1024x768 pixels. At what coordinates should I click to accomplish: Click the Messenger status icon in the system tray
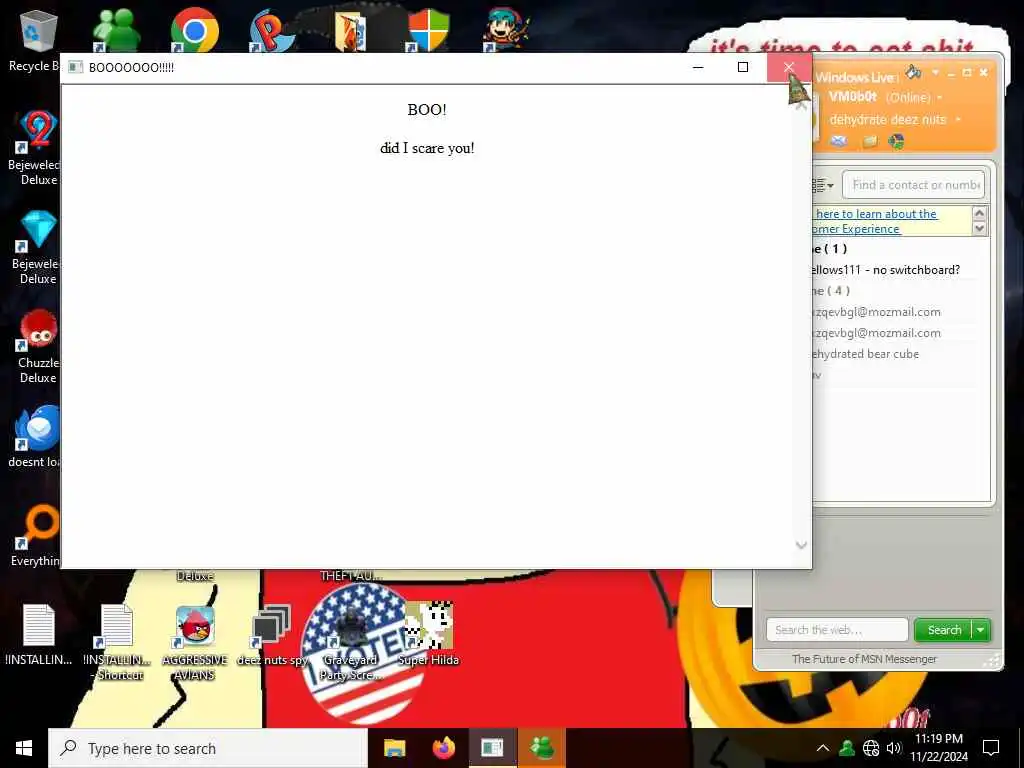(x=847, y=748)
